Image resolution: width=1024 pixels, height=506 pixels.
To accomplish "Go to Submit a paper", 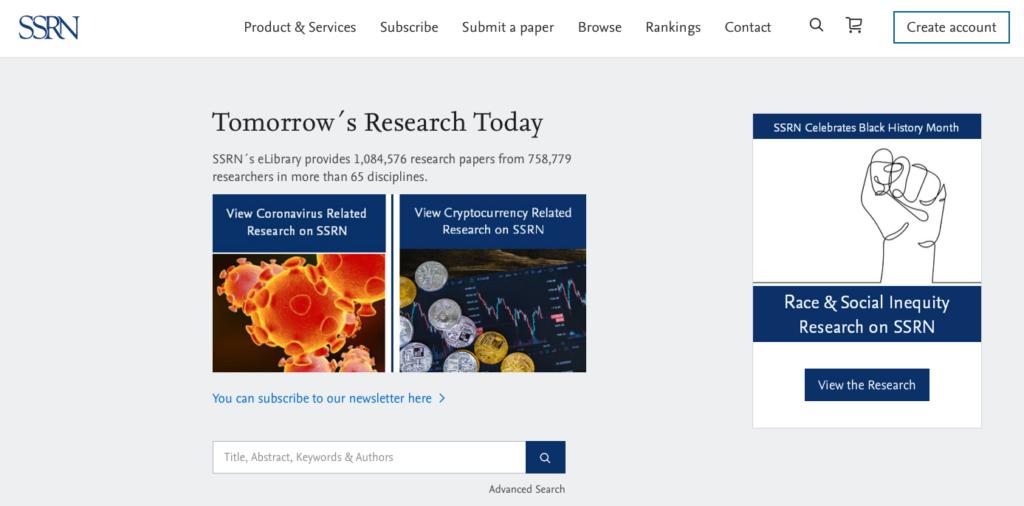I will coord(508,27).
